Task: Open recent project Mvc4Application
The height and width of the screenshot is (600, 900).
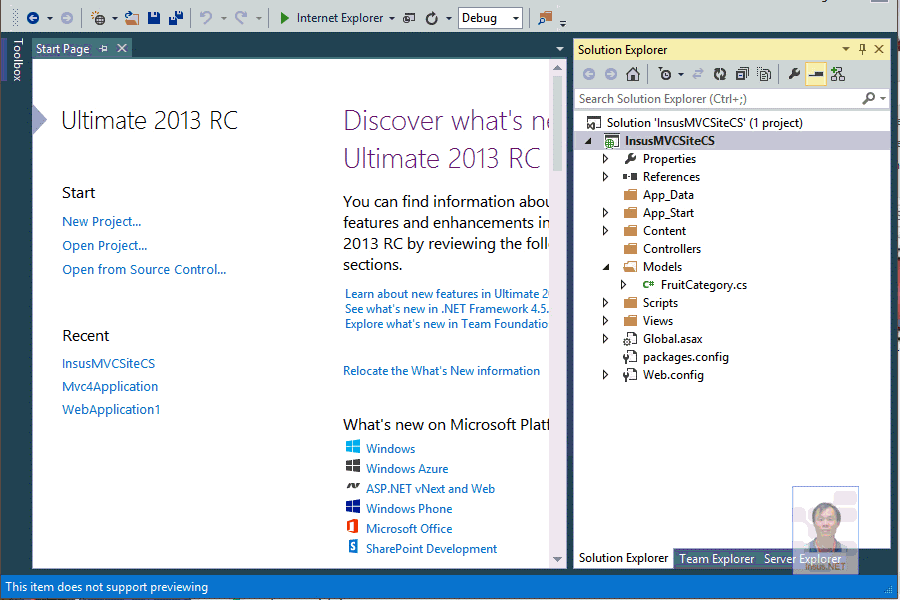Action: pos(110,386)
